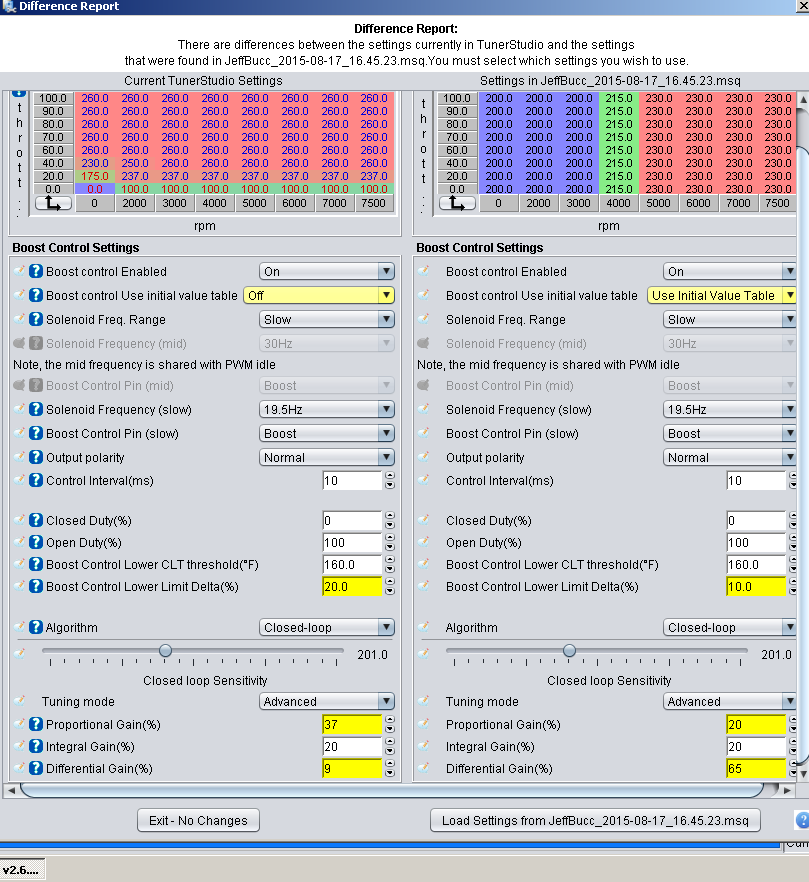
Task: Click the help icon next to Solenoid Frequency (slow)
Action: coord(36,409)
